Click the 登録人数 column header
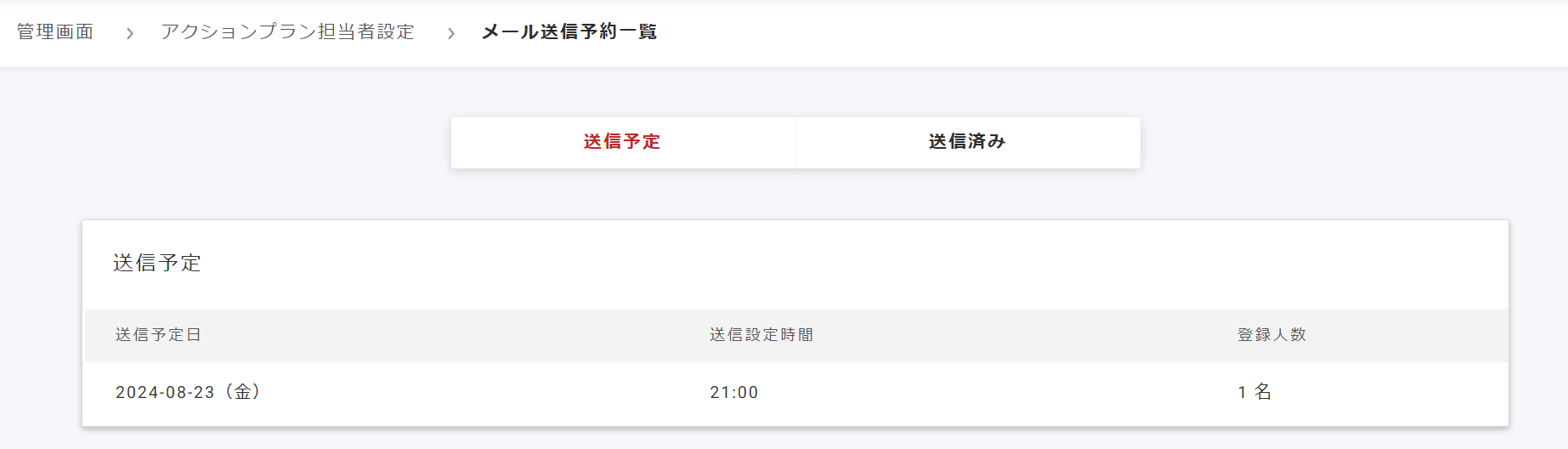Image resolution: width=1568 pixels, height=449 pixels. [x=1271, y=335]
